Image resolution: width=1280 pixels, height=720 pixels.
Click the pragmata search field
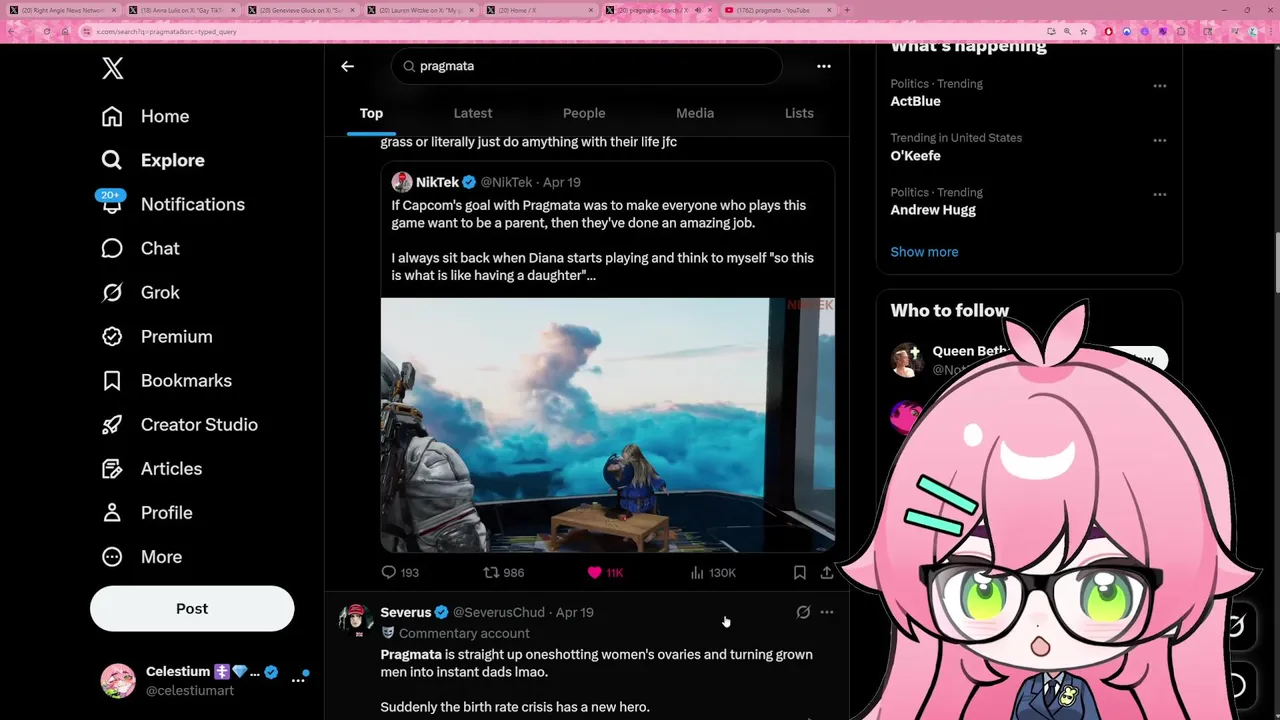coord(586,66)
